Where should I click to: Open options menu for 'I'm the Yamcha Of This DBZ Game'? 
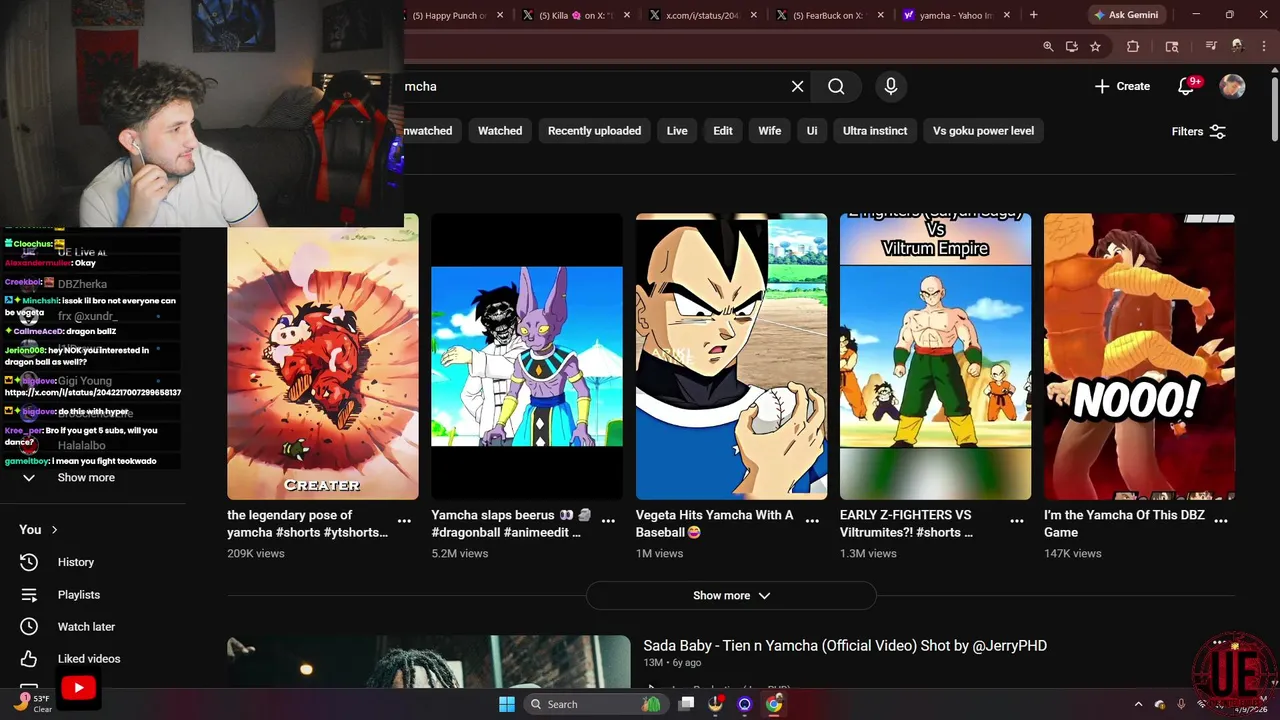[1221, 521]
